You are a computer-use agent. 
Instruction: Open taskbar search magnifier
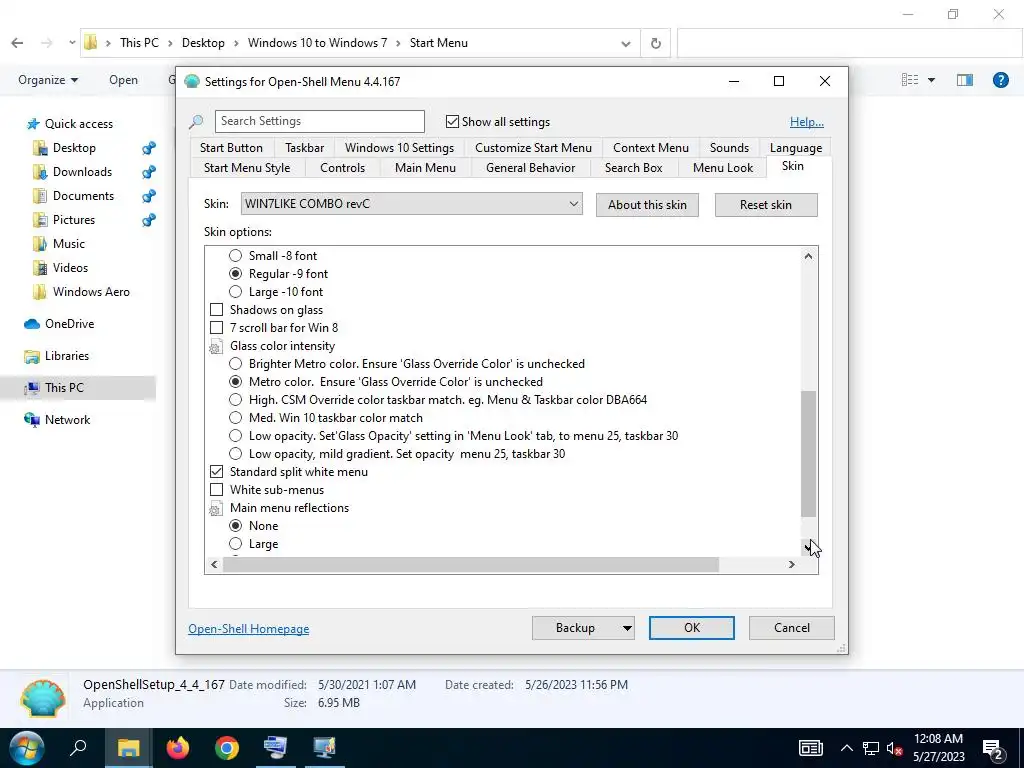(x=78, y=747)
